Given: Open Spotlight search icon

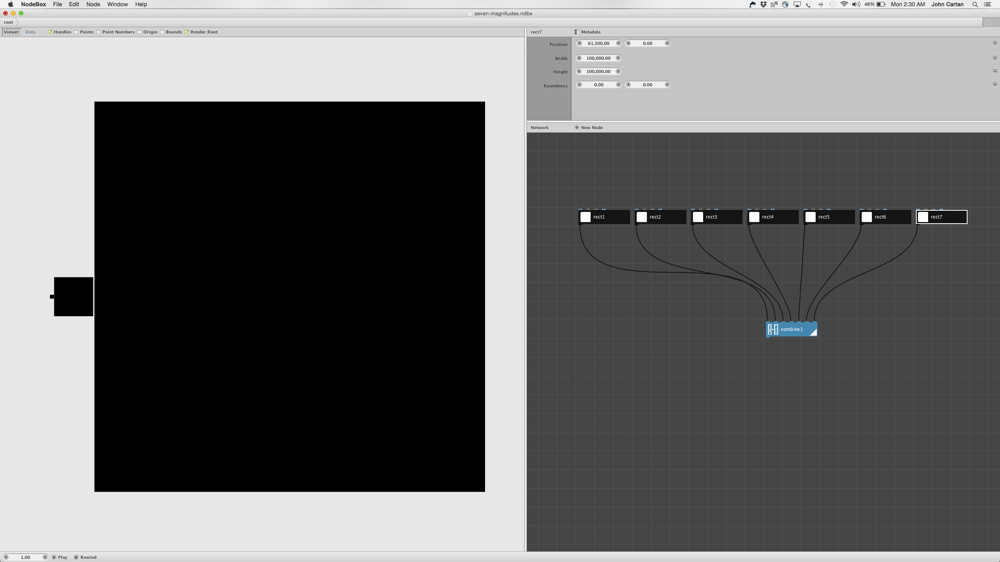Looking at the screenshot, I should [x=974, y=4].
